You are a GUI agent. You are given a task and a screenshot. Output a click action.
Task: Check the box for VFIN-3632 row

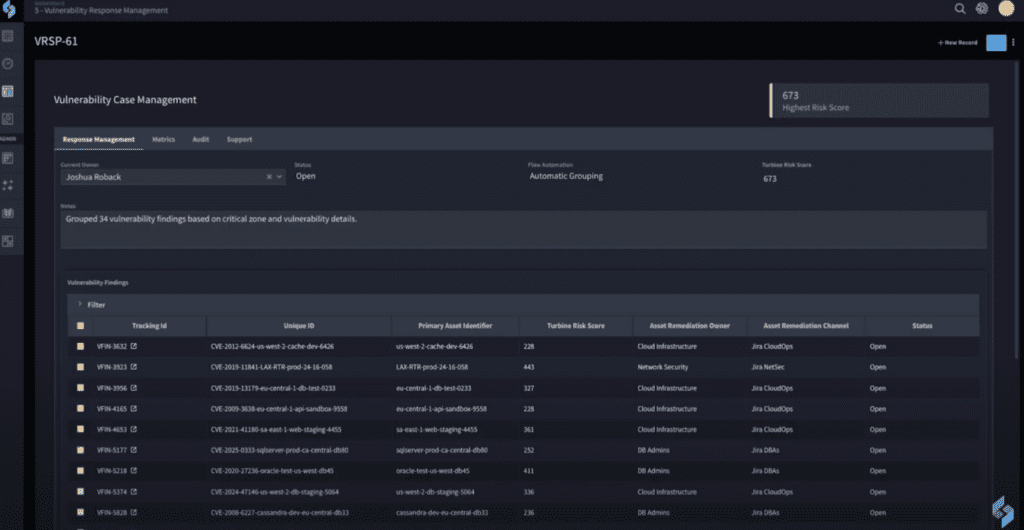click(x=80, y=346)
